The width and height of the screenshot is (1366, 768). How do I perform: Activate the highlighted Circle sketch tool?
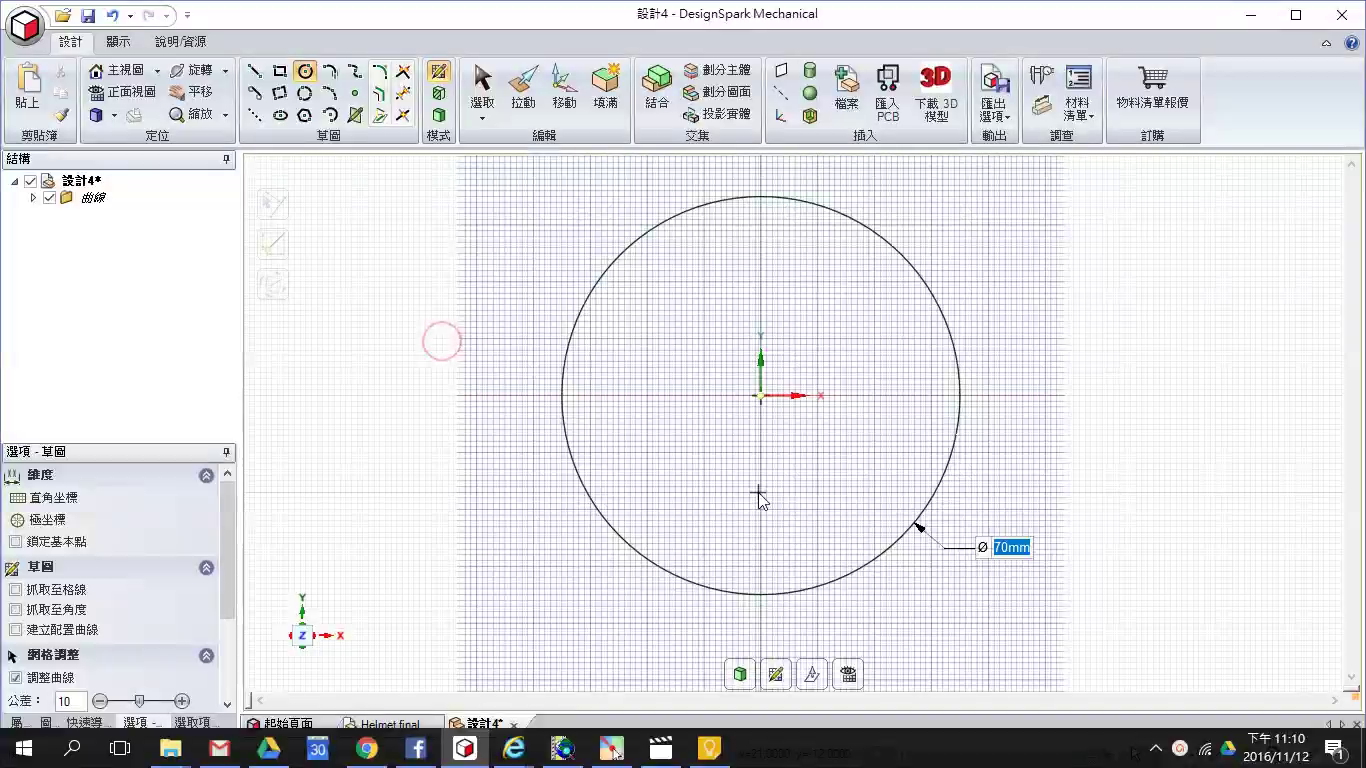[305, 71]
